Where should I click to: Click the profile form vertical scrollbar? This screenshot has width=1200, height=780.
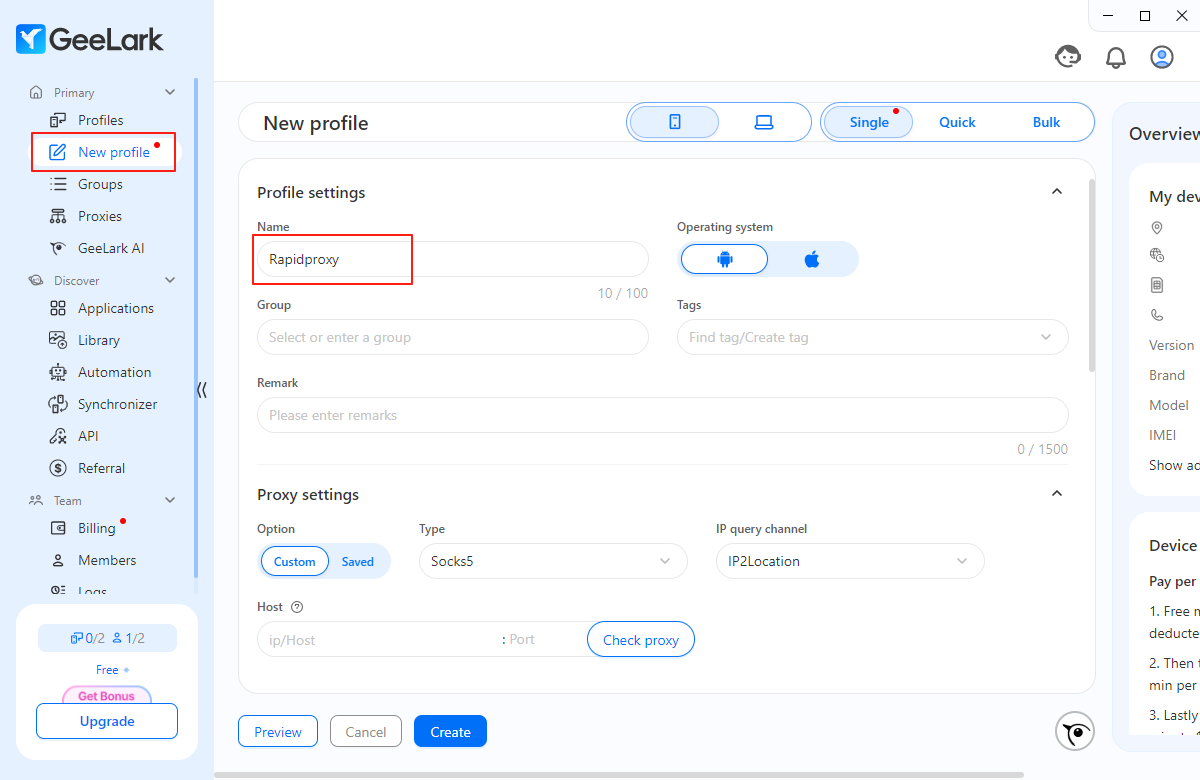coord(1092,277)
